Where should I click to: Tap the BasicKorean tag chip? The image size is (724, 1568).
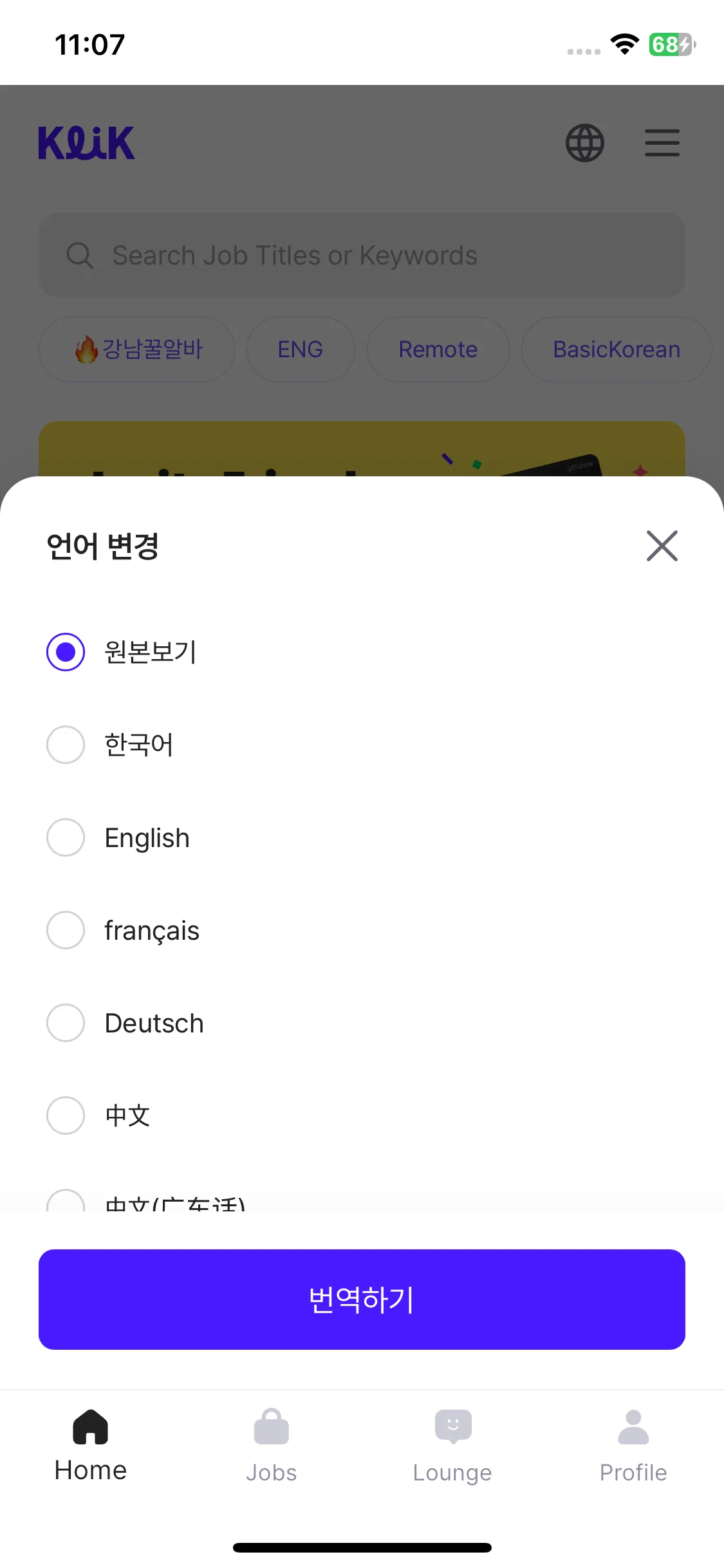616,350
